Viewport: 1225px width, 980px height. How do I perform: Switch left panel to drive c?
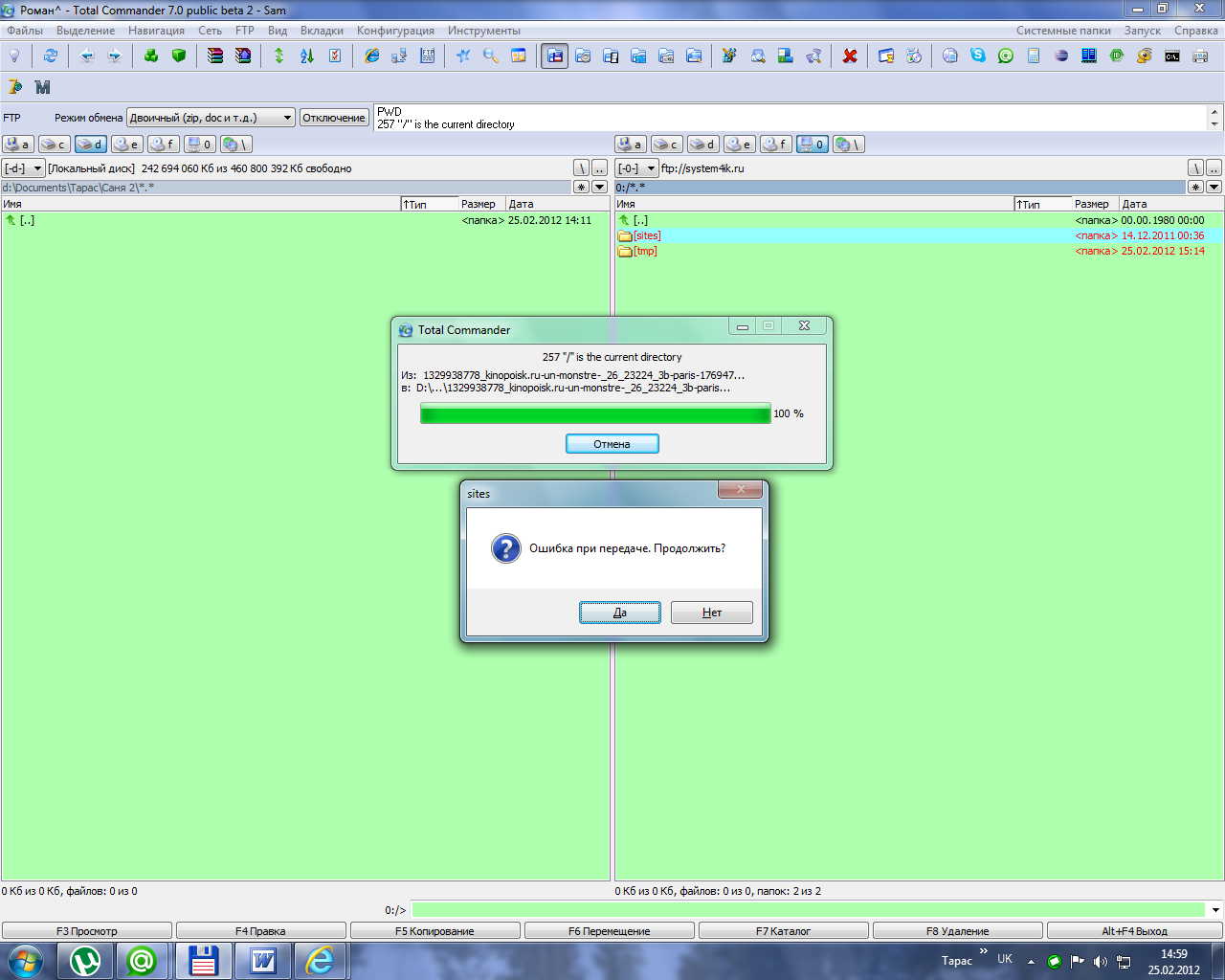click(x=54, y=145)
